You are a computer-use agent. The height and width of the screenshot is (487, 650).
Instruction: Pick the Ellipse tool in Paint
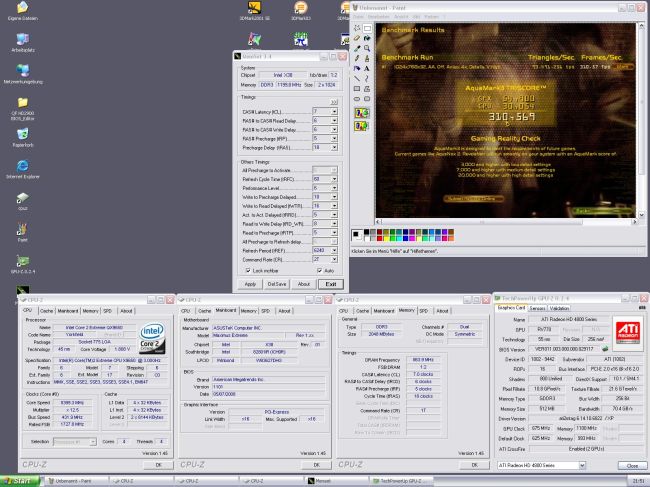point(357,99)
